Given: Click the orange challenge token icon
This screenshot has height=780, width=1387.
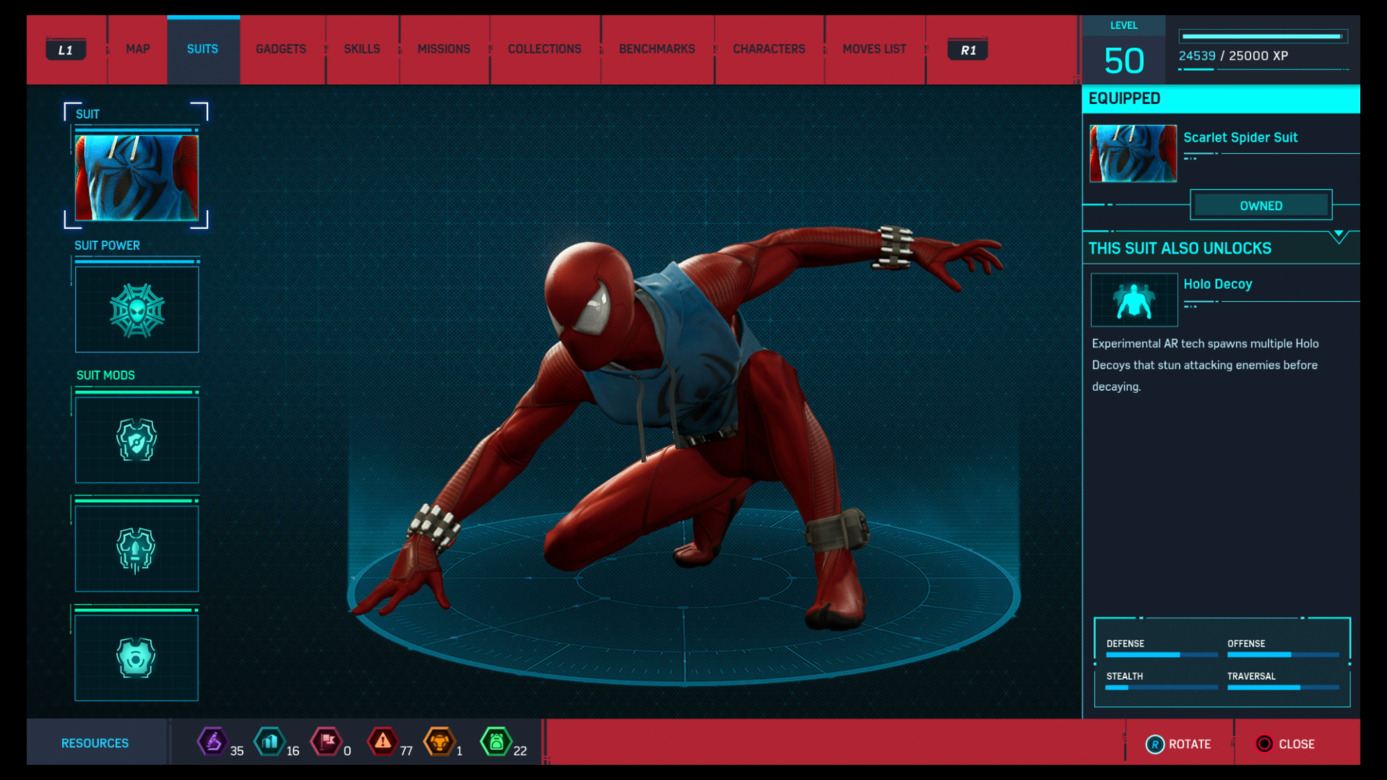Looking at the screenshot, I should click(x=439, y=742).
